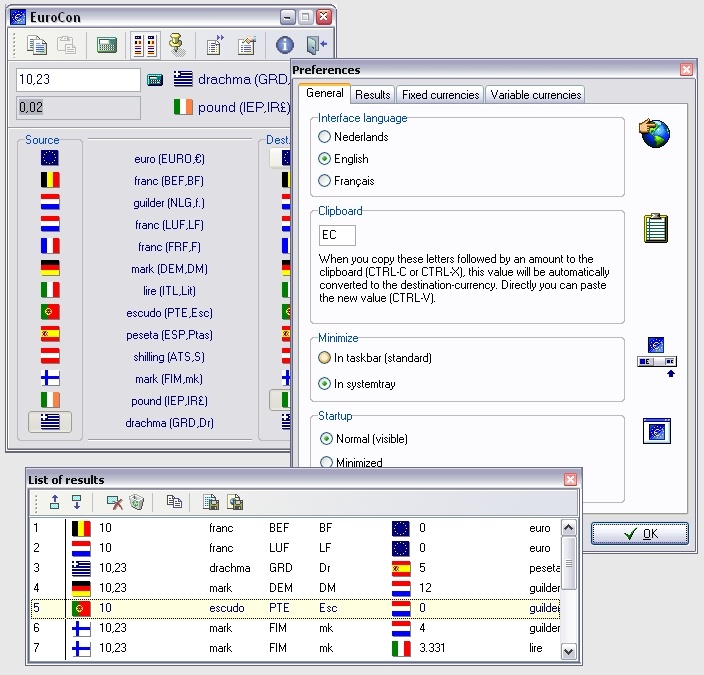Toggle the currency flags list toolbar button
The image size is (704, 675).
tap(145, 45)
